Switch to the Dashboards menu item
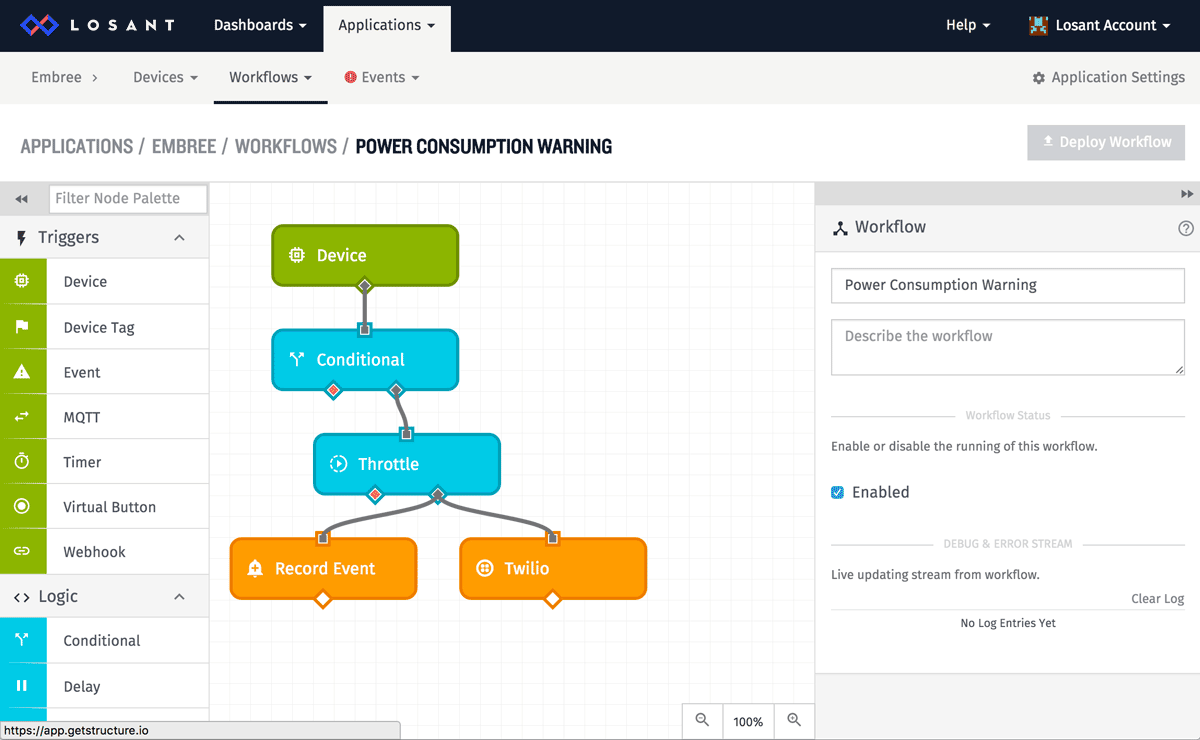Screen dimensions: 1200x740 pyautogui.click(x=259, y=25)
